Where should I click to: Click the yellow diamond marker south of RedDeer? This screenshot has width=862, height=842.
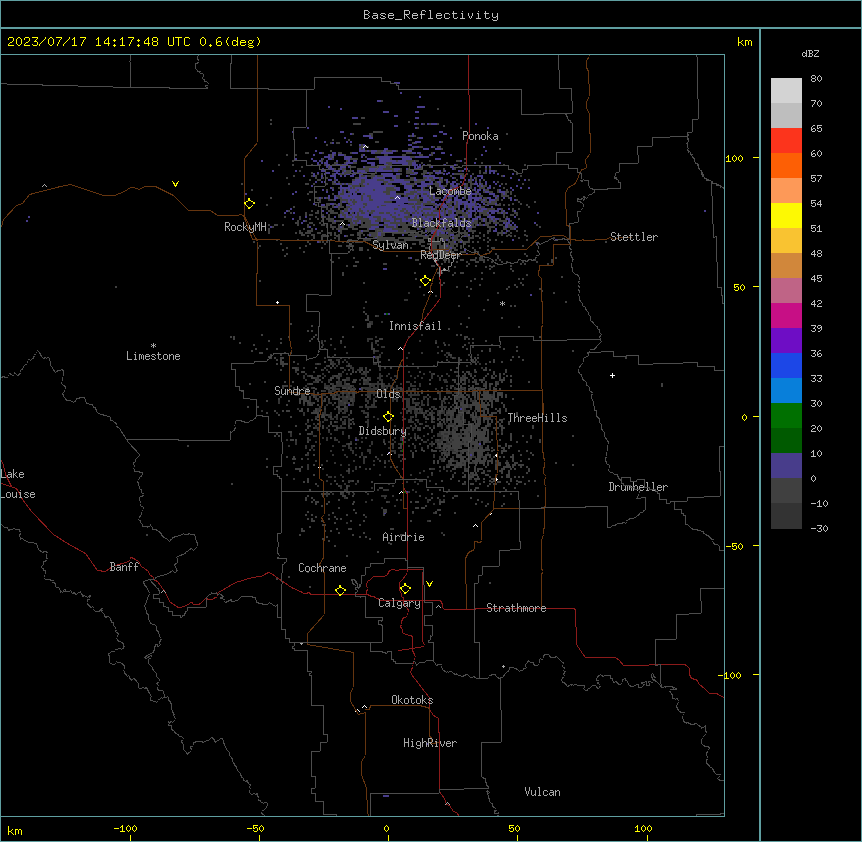pyautogui.click(x=426, y=281)
